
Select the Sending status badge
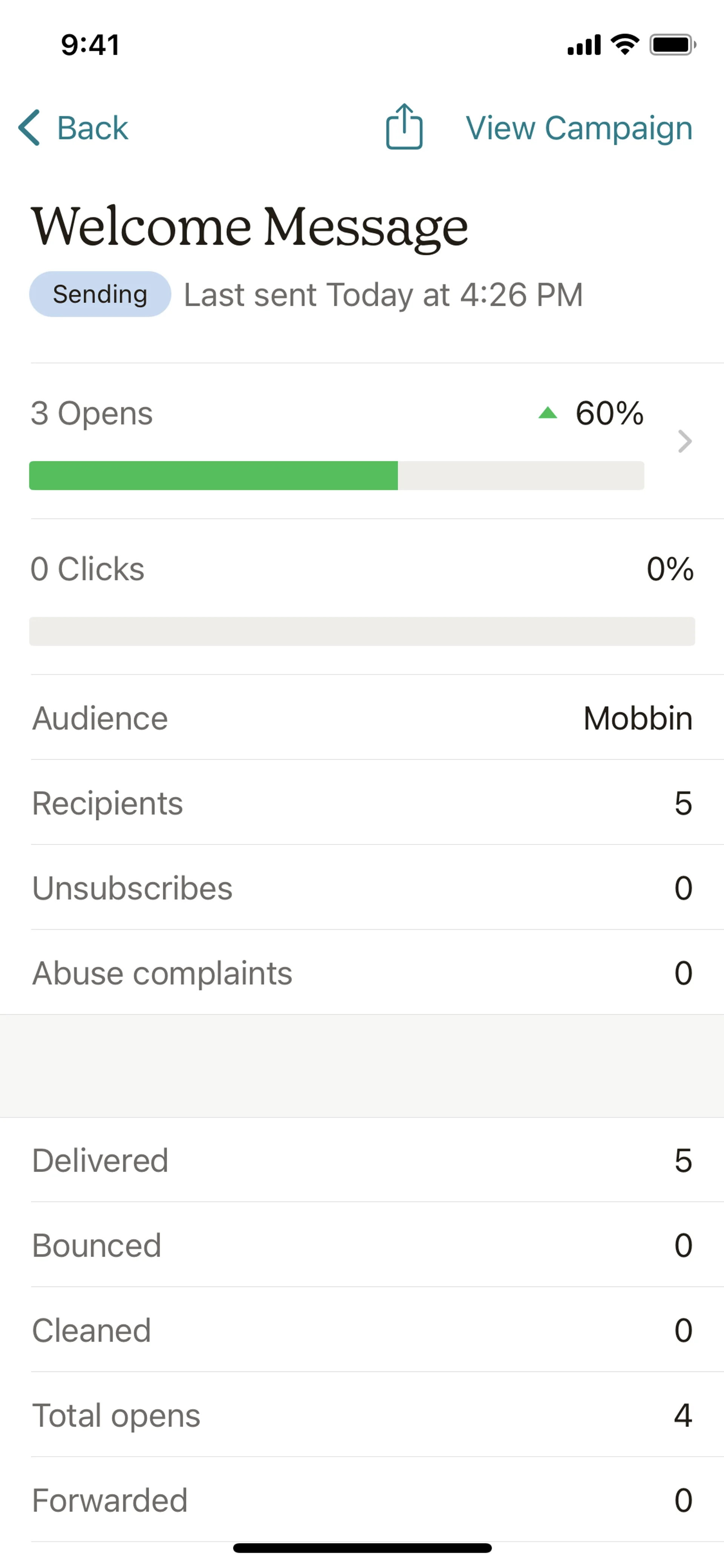point(100,294)
